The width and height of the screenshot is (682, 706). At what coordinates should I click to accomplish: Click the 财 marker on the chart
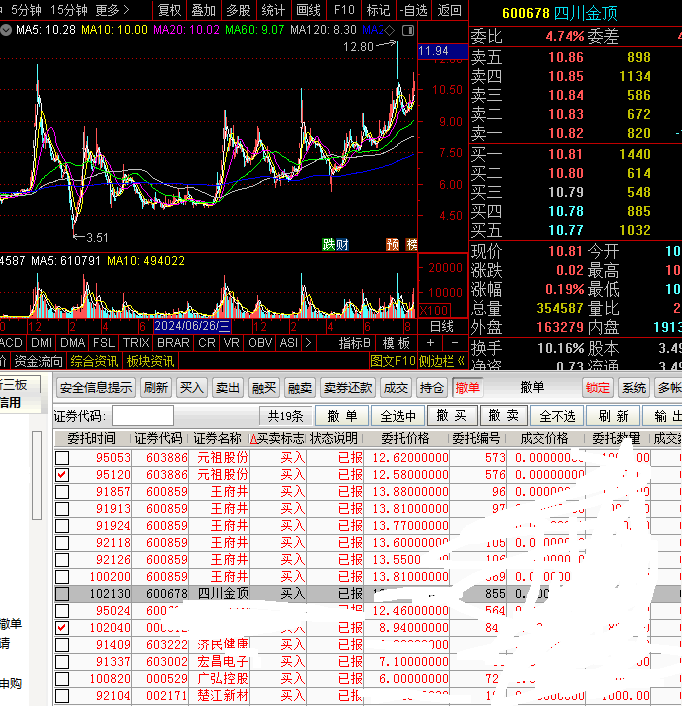(x=342, y=244)
